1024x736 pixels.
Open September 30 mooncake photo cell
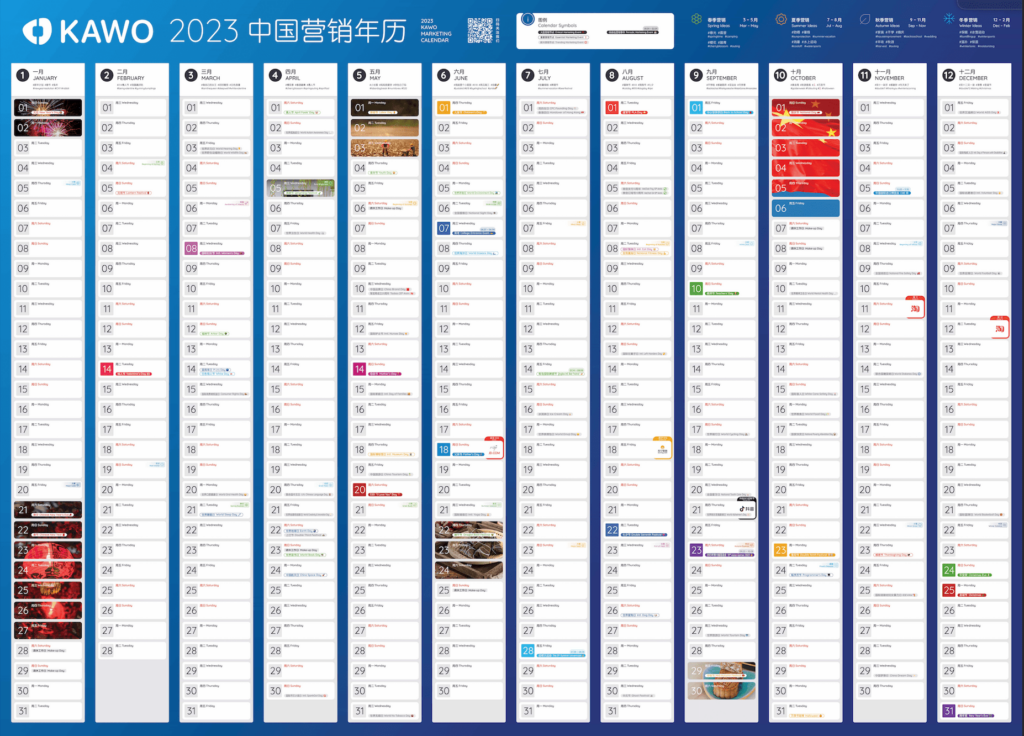(722, 690)
